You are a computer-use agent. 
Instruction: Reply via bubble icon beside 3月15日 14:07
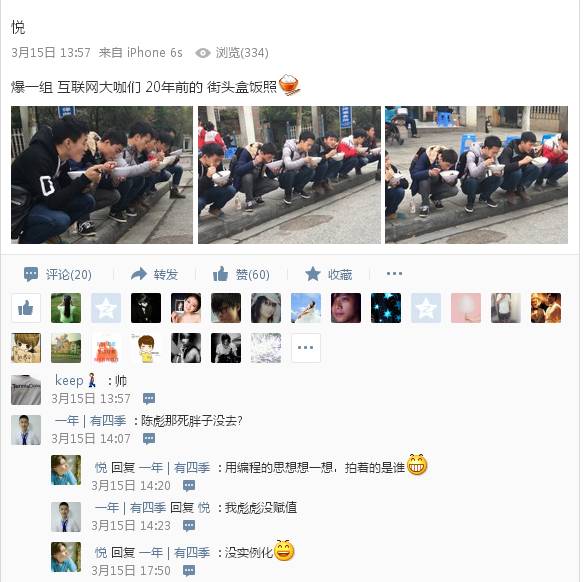[x=149, y=438]
